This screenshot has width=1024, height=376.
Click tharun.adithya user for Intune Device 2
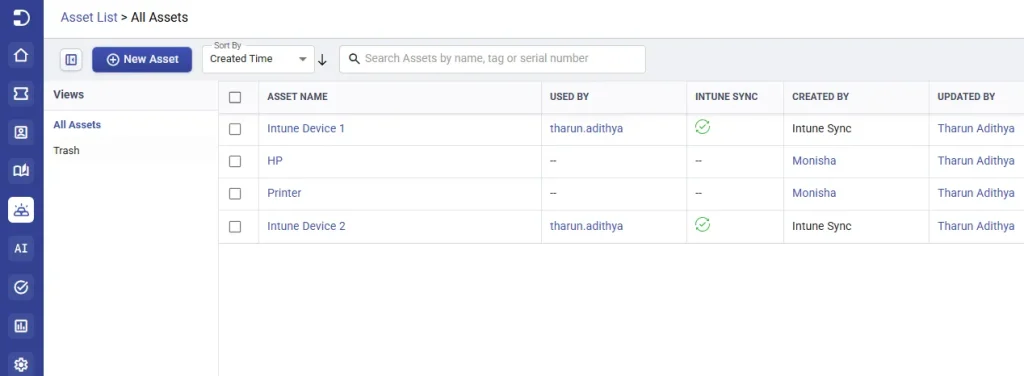click(586, 226)
